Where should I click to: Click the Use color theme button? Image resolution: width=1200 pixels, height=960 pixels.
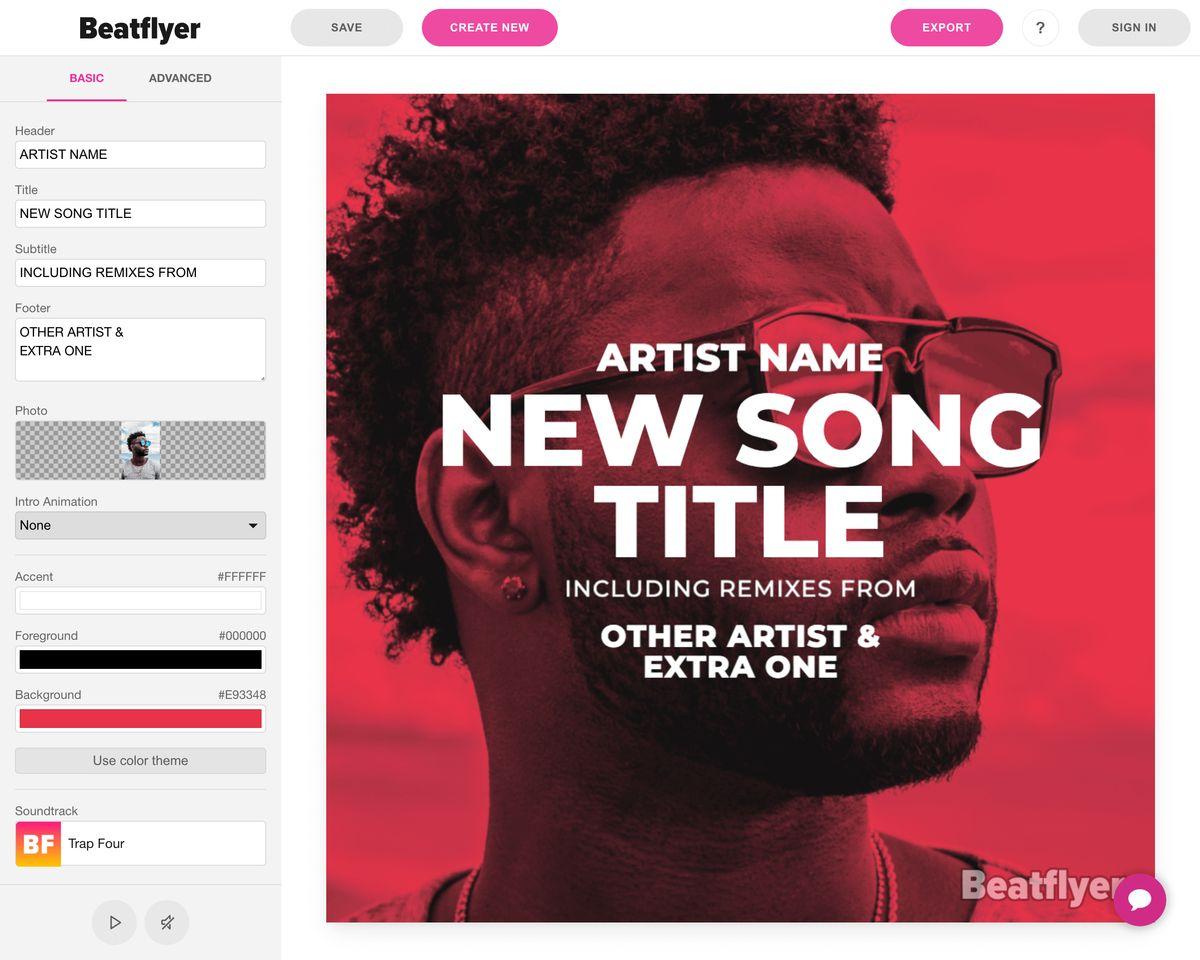click(140, 761)
